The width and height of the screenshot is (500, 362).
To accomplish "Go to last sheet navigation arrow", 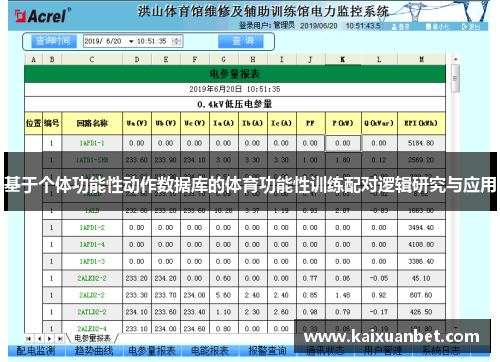I will coord(60,339).
